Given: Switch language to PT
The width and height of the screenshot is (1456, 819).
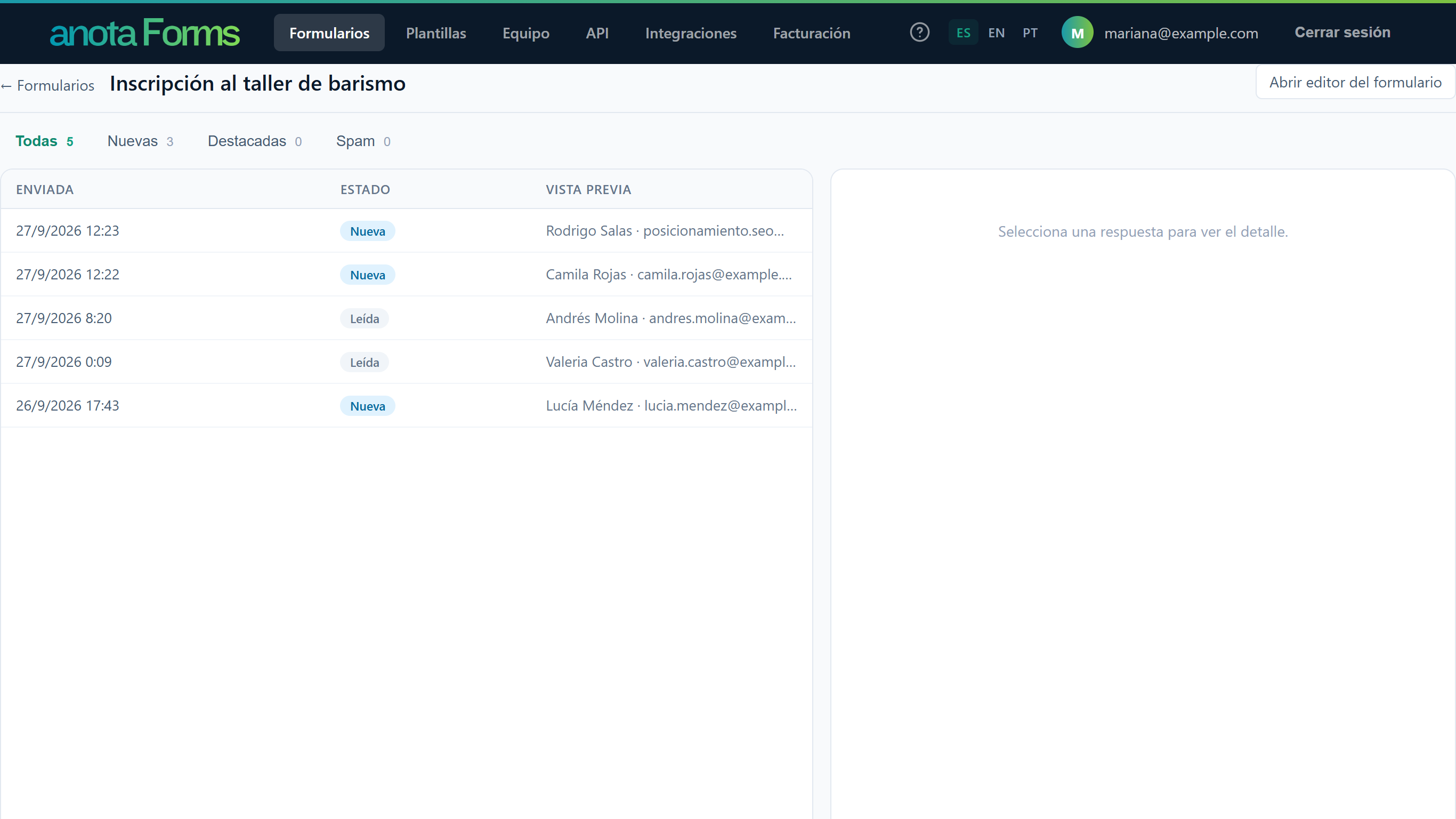Looking at the screenshot, I should click(x=1030, y=33).
